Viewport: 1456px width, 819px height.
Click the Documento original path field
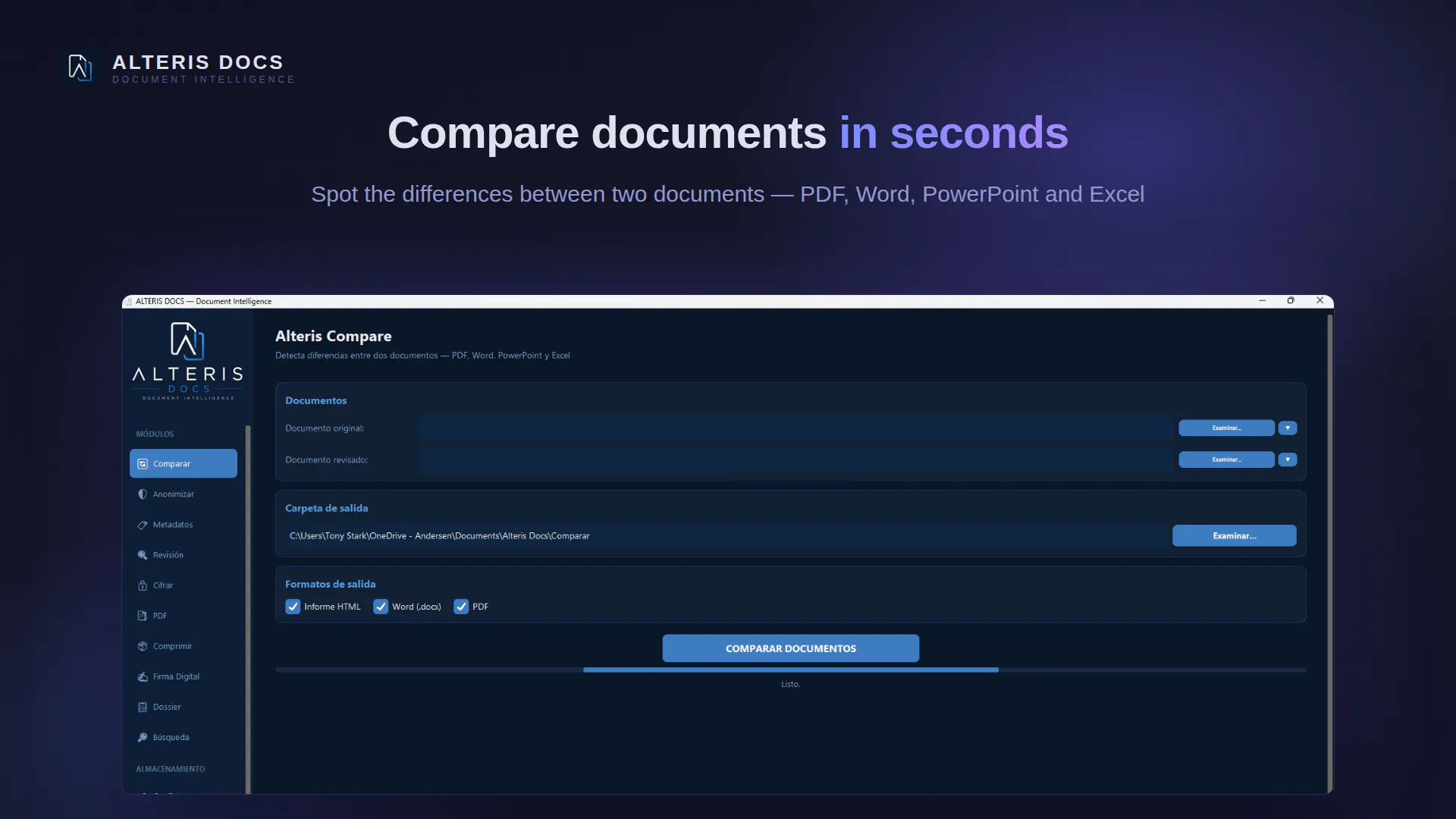795,428
